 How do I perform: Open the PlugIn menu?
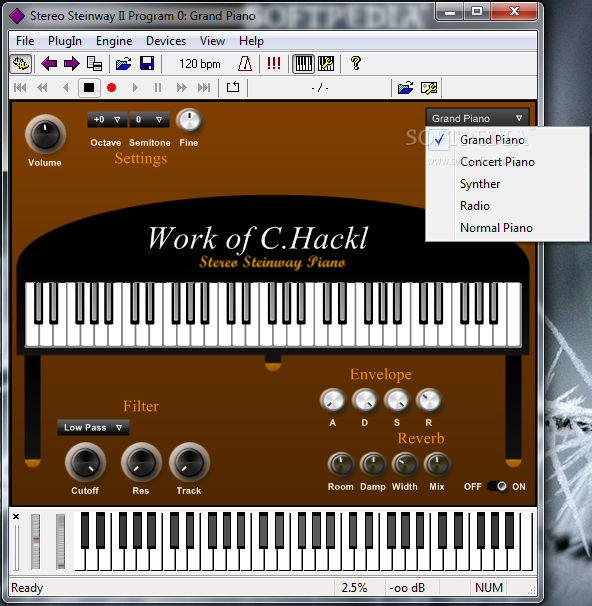click(x=65, y=41)
